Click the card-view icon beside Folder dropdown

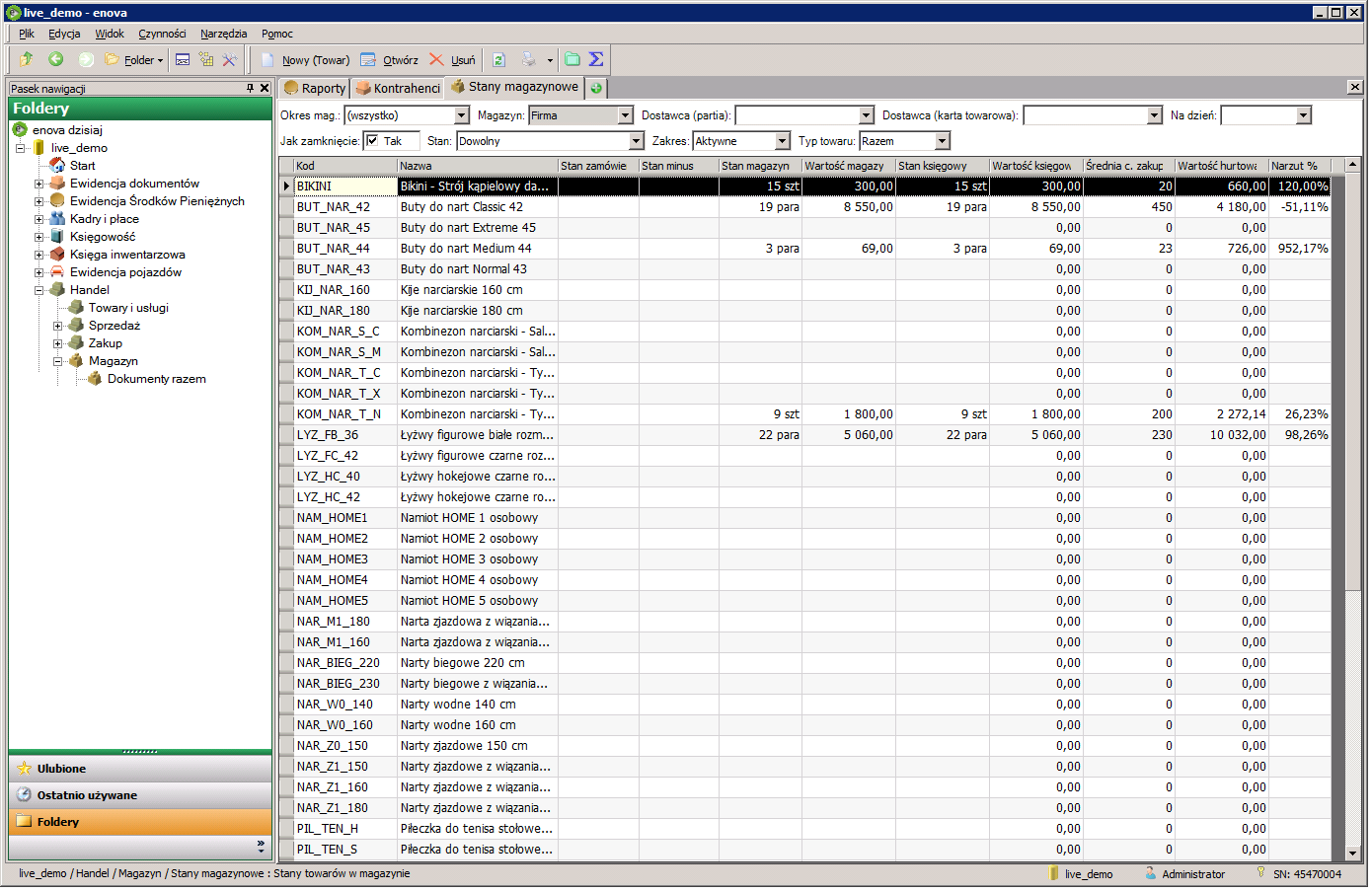(183, 60)
